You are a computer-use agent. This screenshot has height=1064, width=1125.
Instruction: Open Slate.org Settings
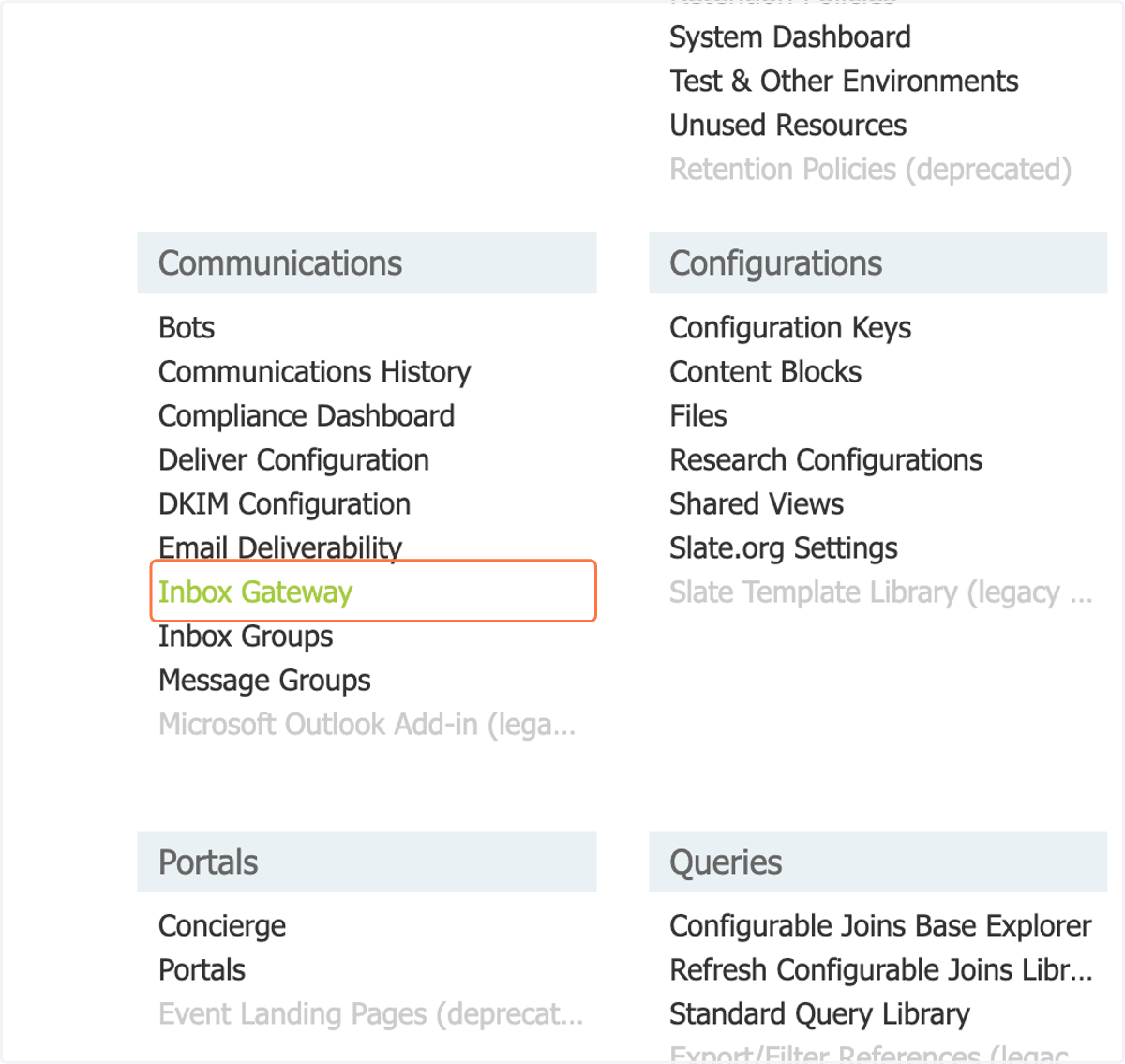click(784, 548)
